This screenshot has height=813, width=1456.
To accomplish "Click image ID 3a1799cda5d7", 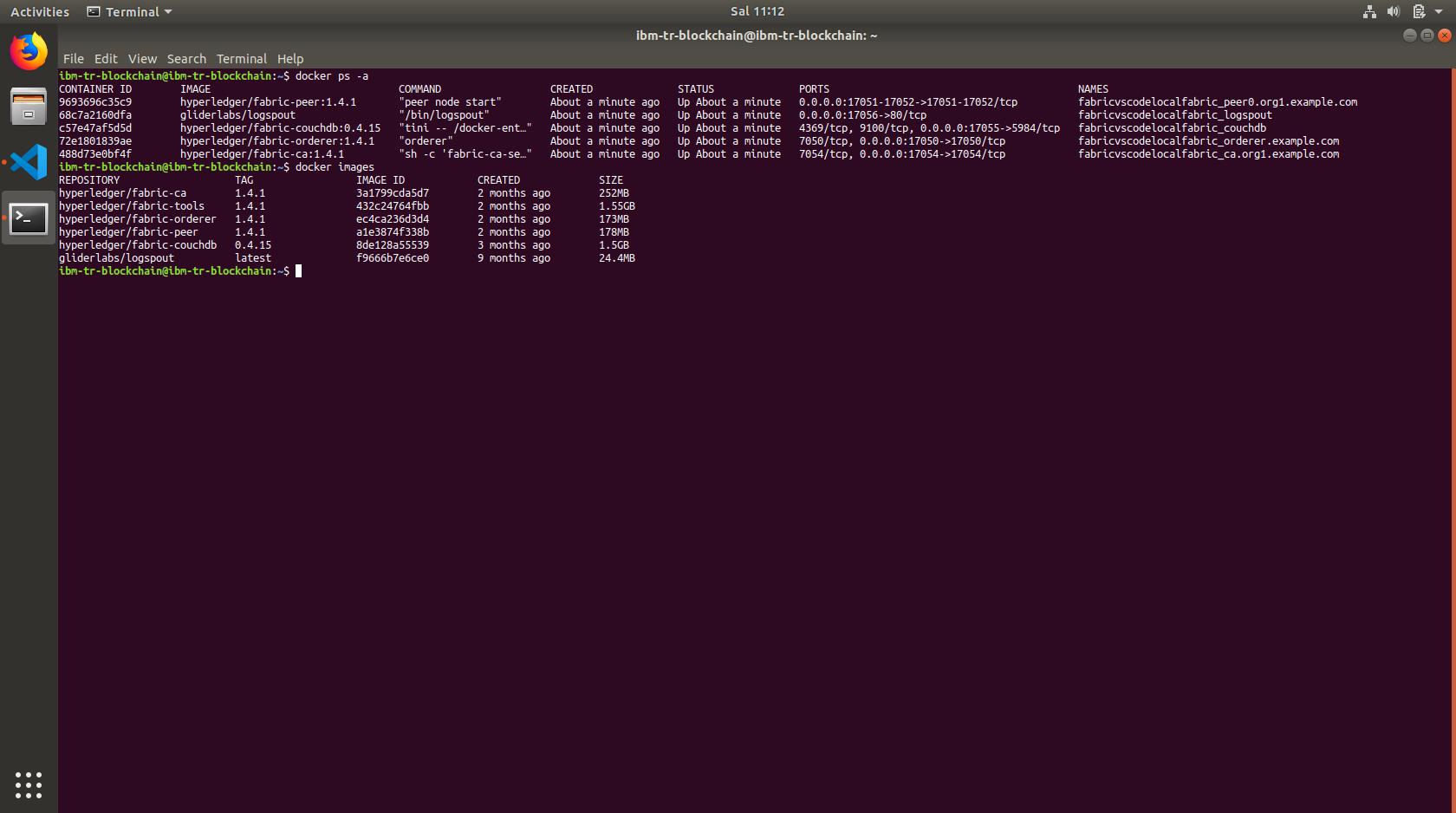I will pos(393,193).
